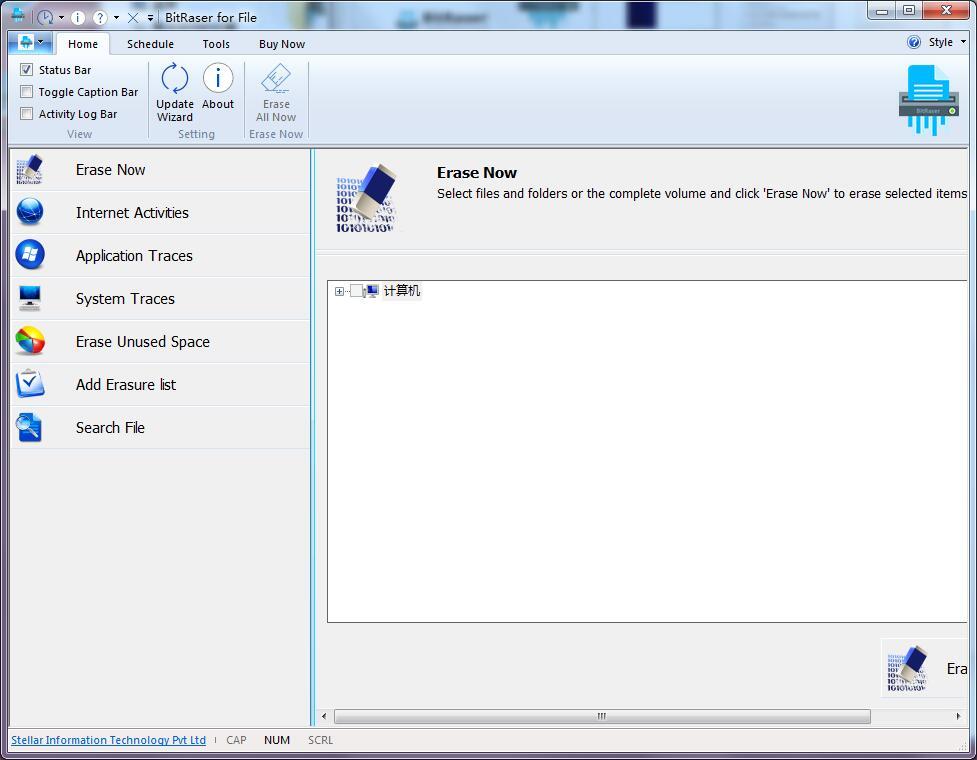Open the About dialog from ribbon
Image resolution: width=977 pixels, height=760 pixels.
click(217, 86)
